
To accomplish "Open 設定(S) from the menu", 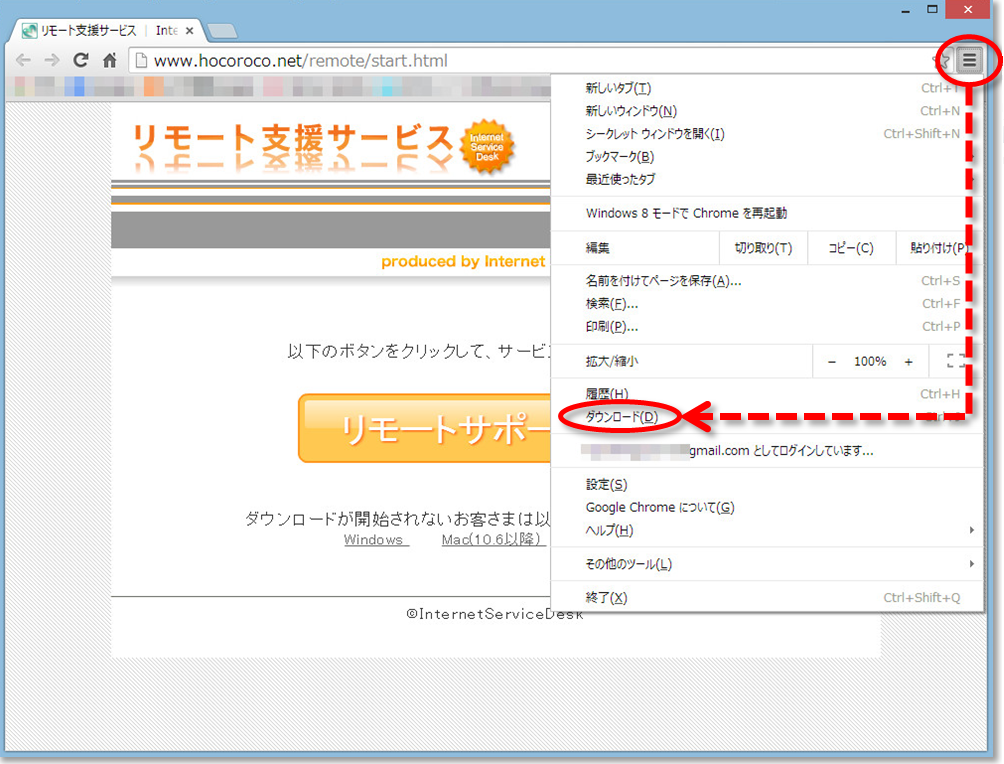I will tap(766, 485).
